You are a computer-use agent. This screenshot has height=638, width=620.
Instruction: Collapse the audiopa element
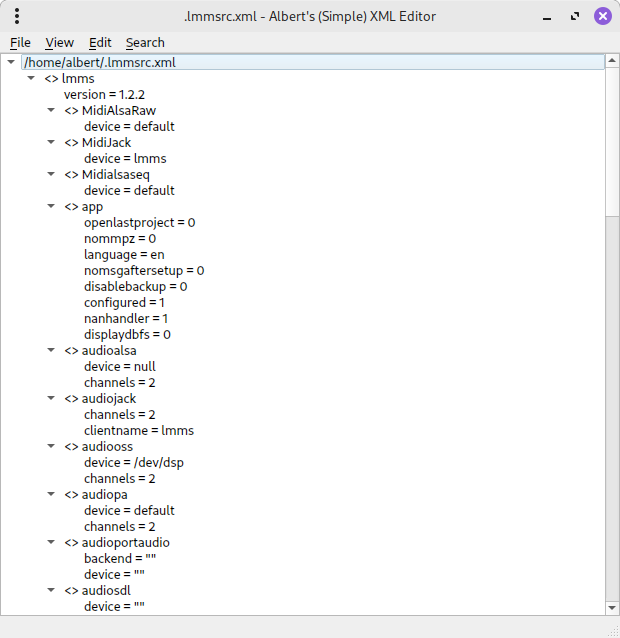tap(51, 494)
